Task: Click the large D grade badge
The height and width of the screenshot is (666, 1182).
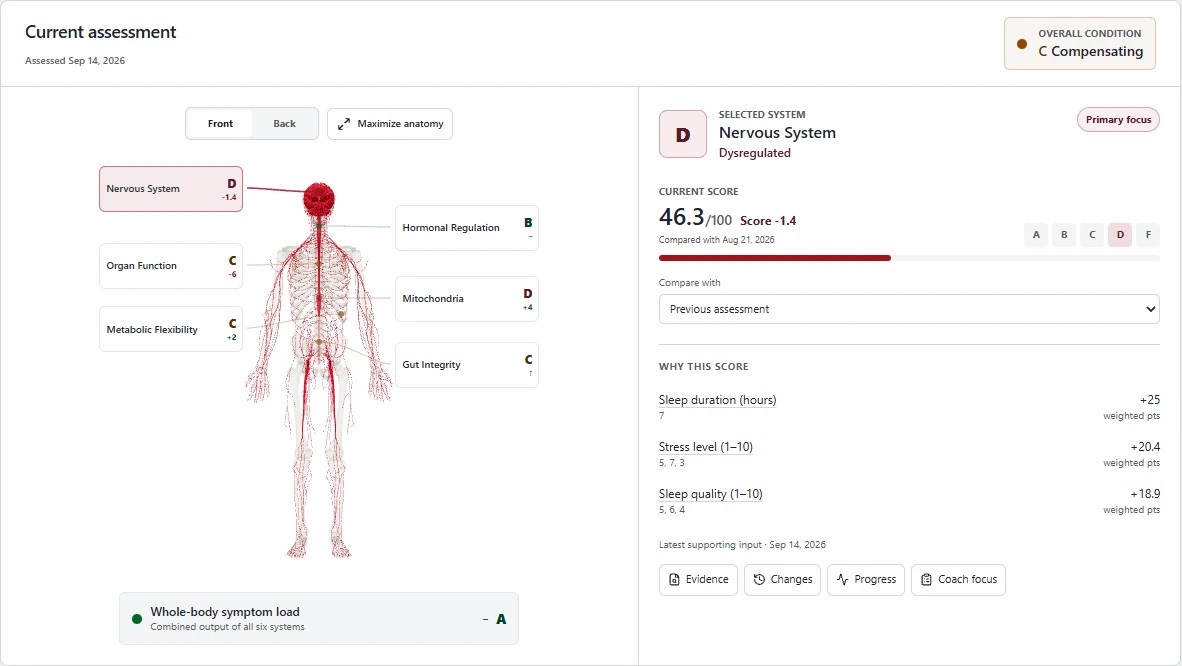Action: point(683,134)
